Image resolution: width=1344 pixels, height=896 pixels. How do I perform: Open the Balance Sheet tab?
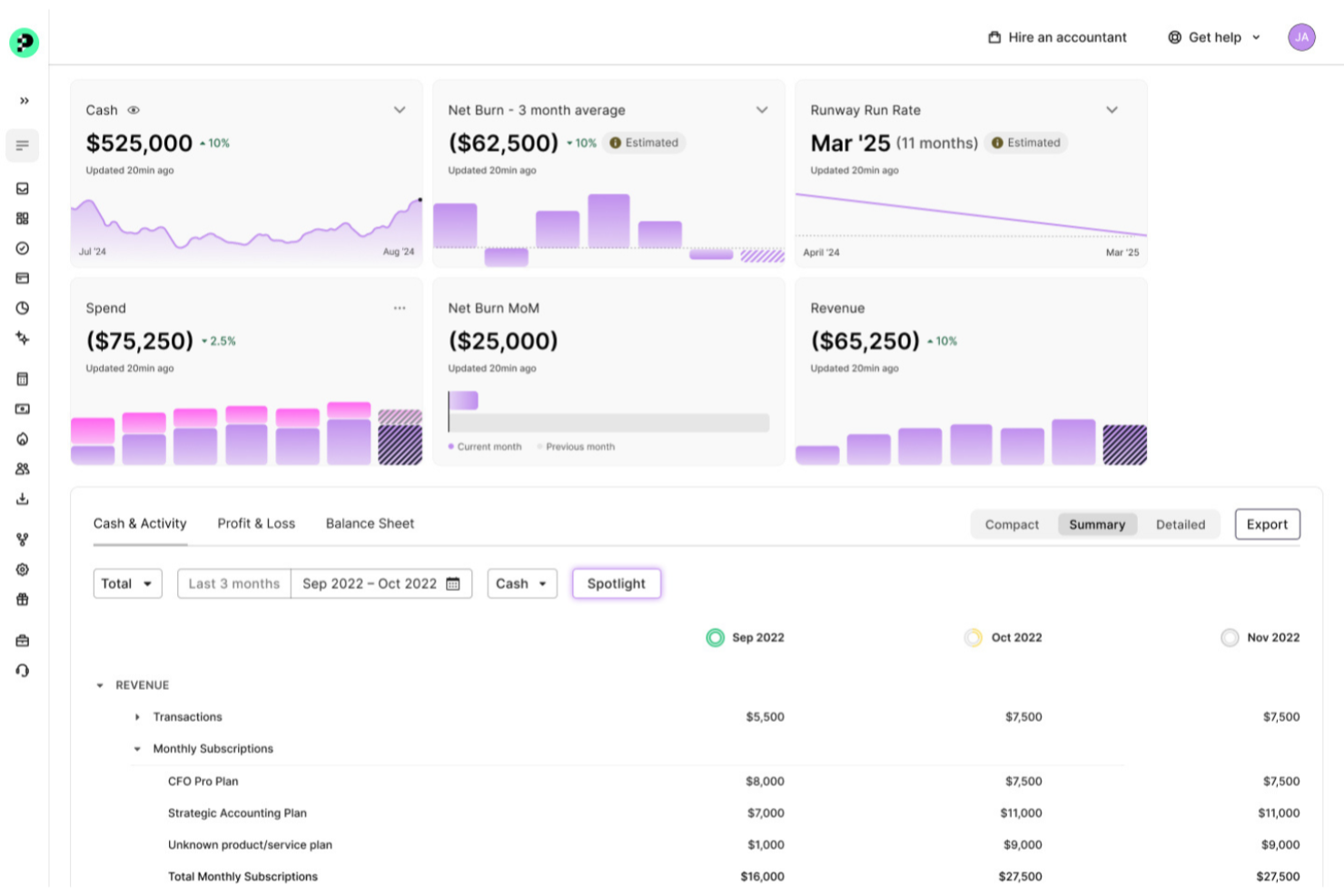coord(370,524)
